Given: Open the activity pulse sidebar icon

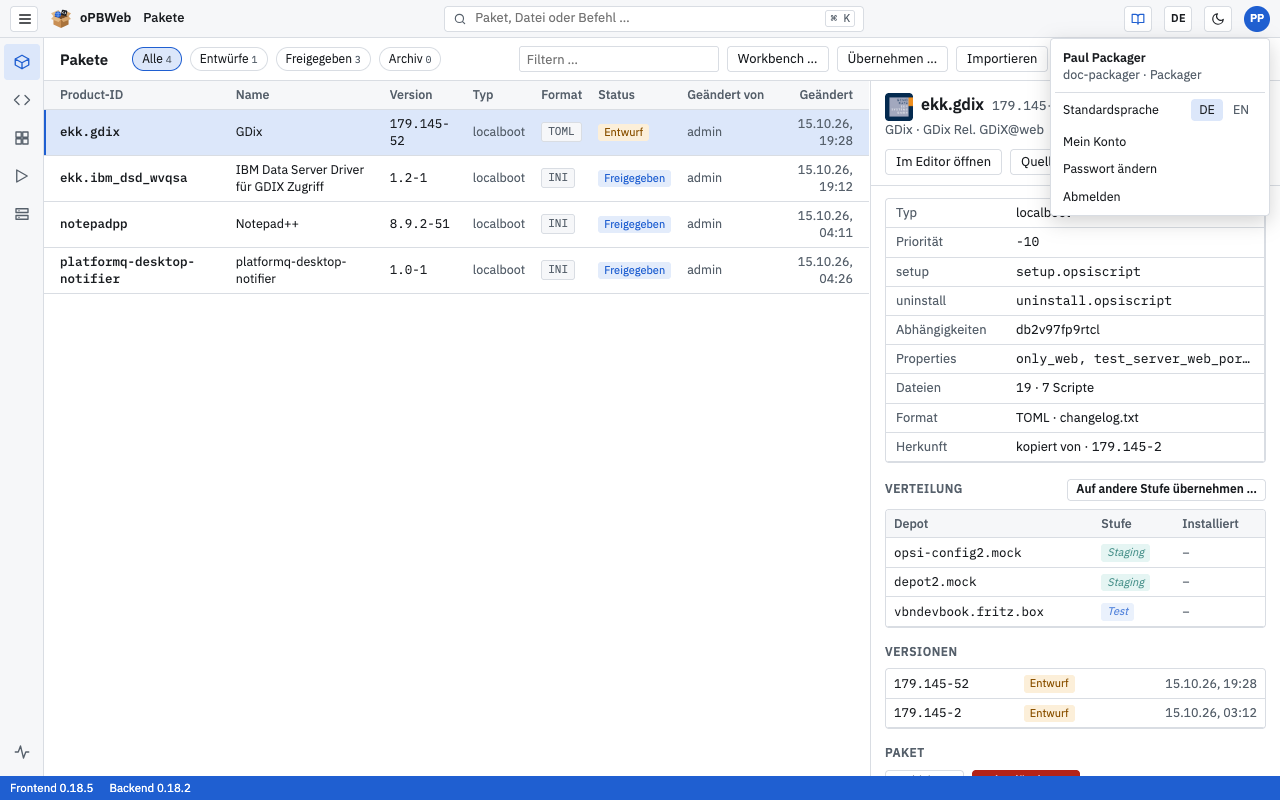Looking at the screenshot, I should (x=22, y=752).
